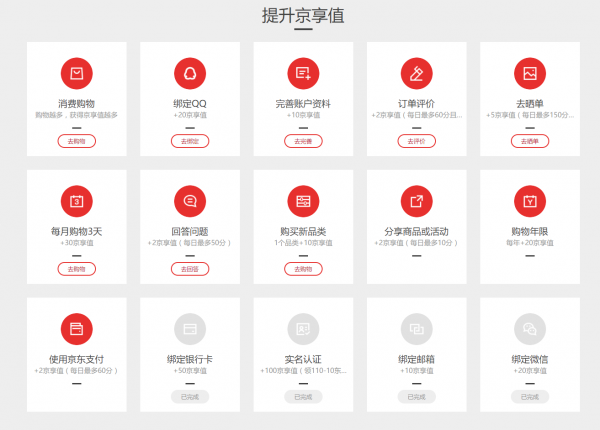
Task: Click the 使用京东支付 wallet icon
Action: point(76,328)
